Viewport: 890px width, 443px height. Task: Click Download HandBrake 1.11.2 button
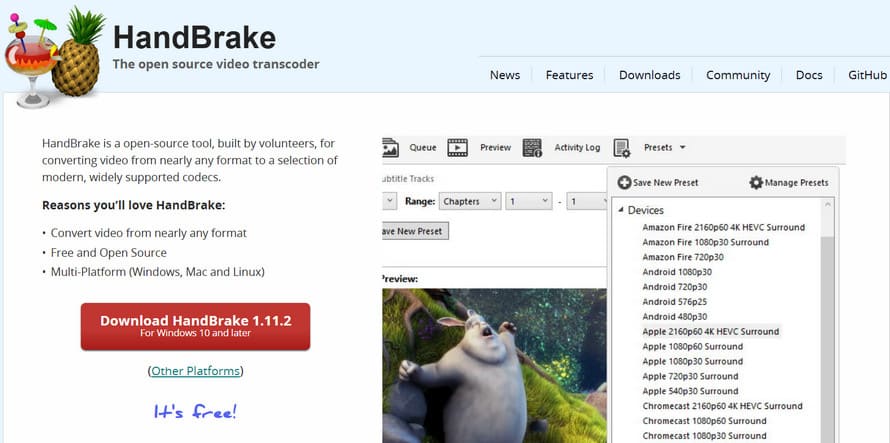click(195, 327)
